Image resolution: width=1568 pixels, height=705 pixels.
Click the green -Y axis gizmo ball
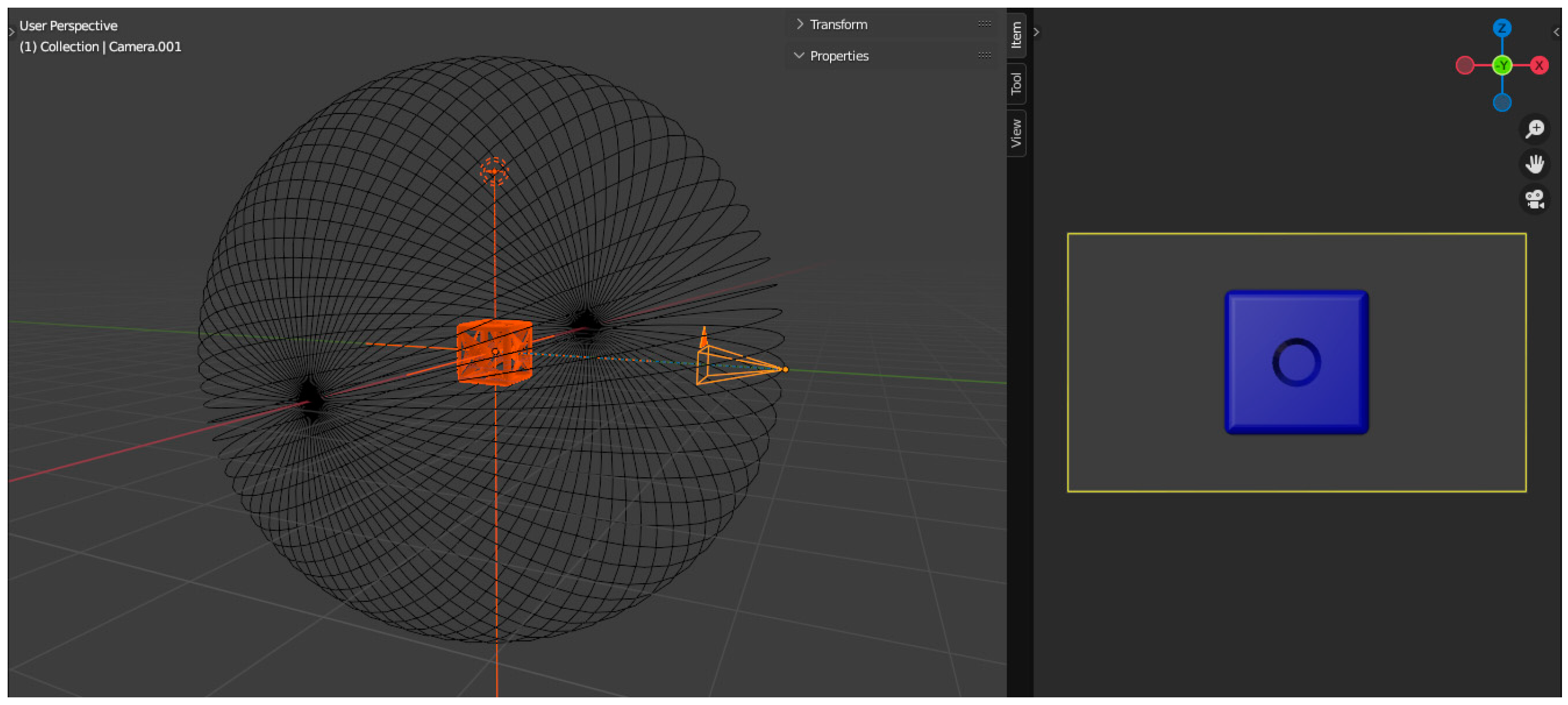click(1501, 65)
